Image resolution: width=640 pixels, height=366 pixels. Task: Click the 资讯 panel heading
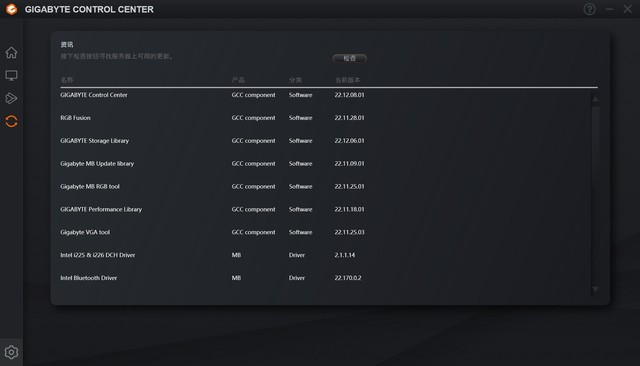(x=67, y=44)
